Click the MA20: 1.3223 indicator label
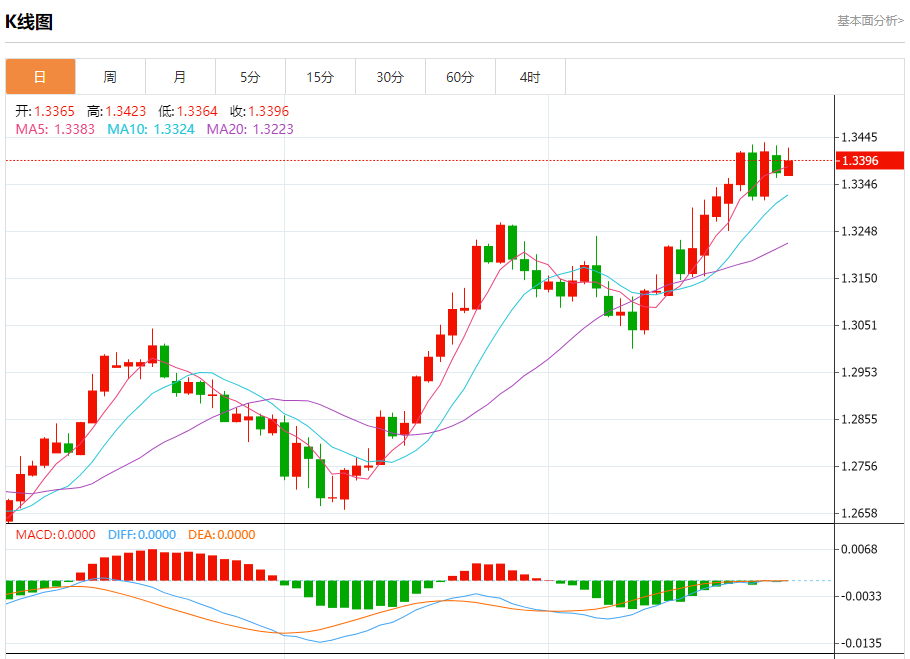The width and height of the screenshot is (910, 659). point(250,129)
